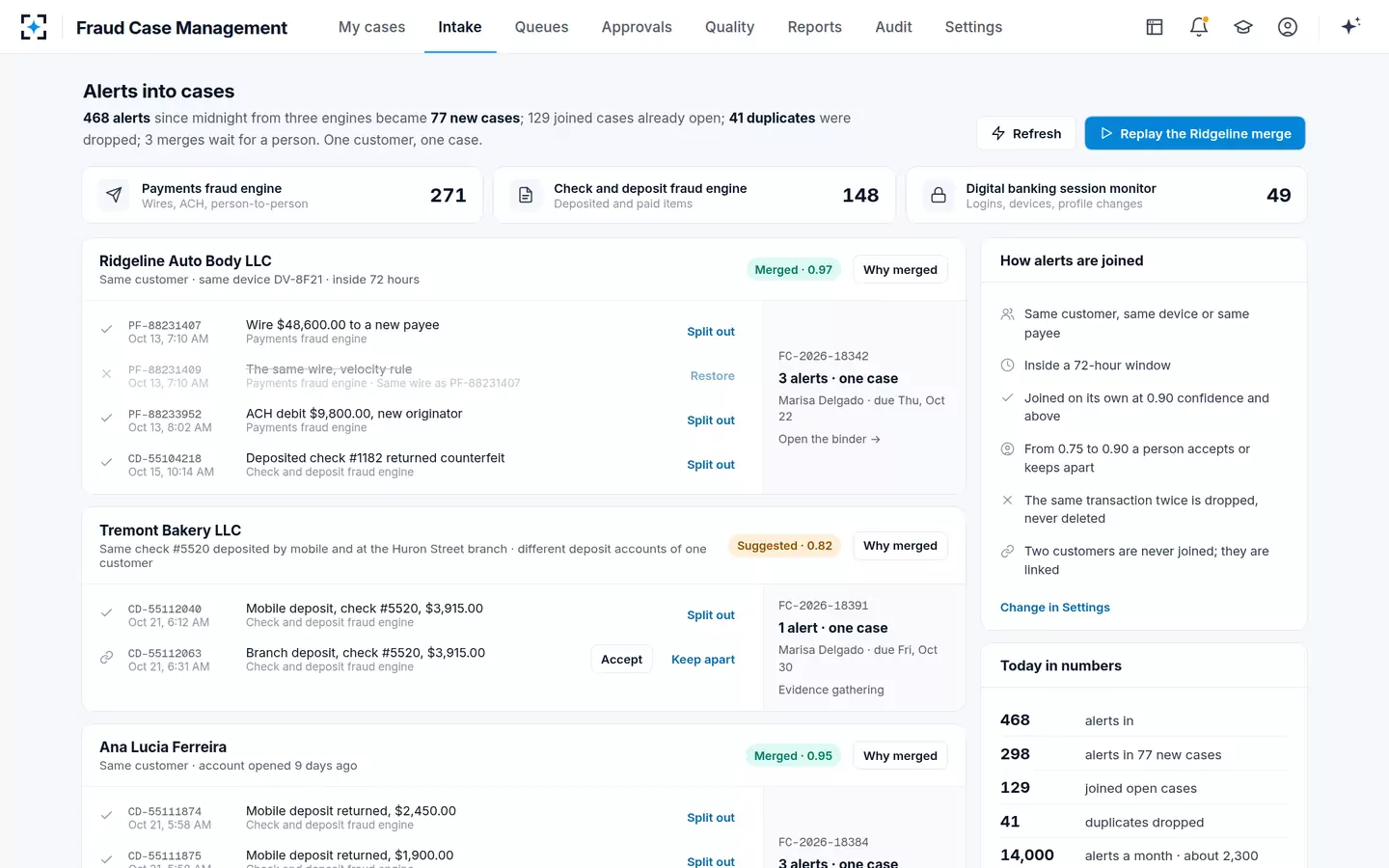Click the paper plane icon on Payments fraud engine
Image resolution: width=1389 pixels, height=868 pixels.
pos(115,195)
